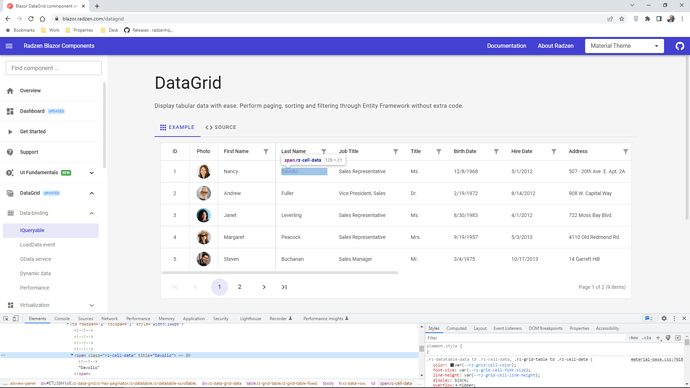Open the DevTools Lighthouse tab
This screenshot has height=388, width=690.
tap(250, 318)
